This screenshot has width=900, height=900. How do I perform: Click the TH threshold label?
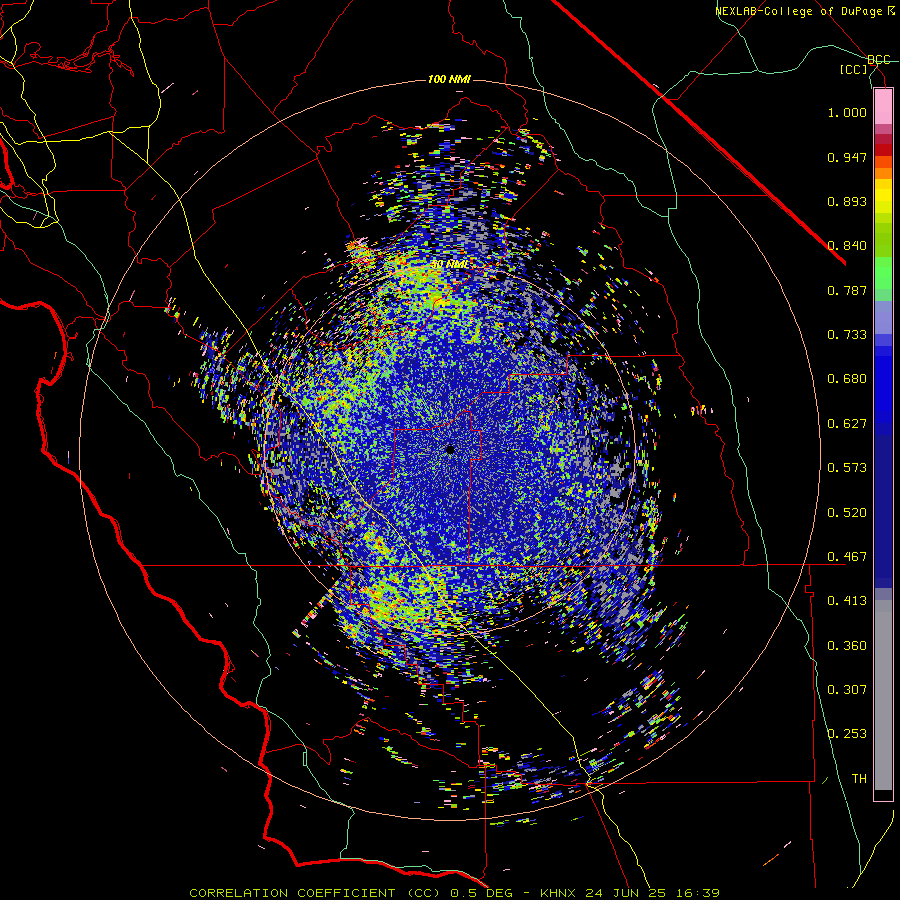[x=859, y=779]
